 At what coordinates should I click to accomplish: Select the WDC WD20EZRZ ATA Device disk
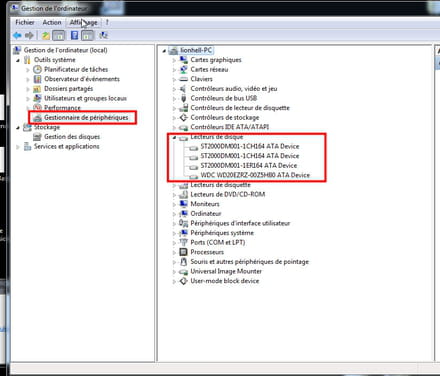pyautogui.click(x=255, y=175)
